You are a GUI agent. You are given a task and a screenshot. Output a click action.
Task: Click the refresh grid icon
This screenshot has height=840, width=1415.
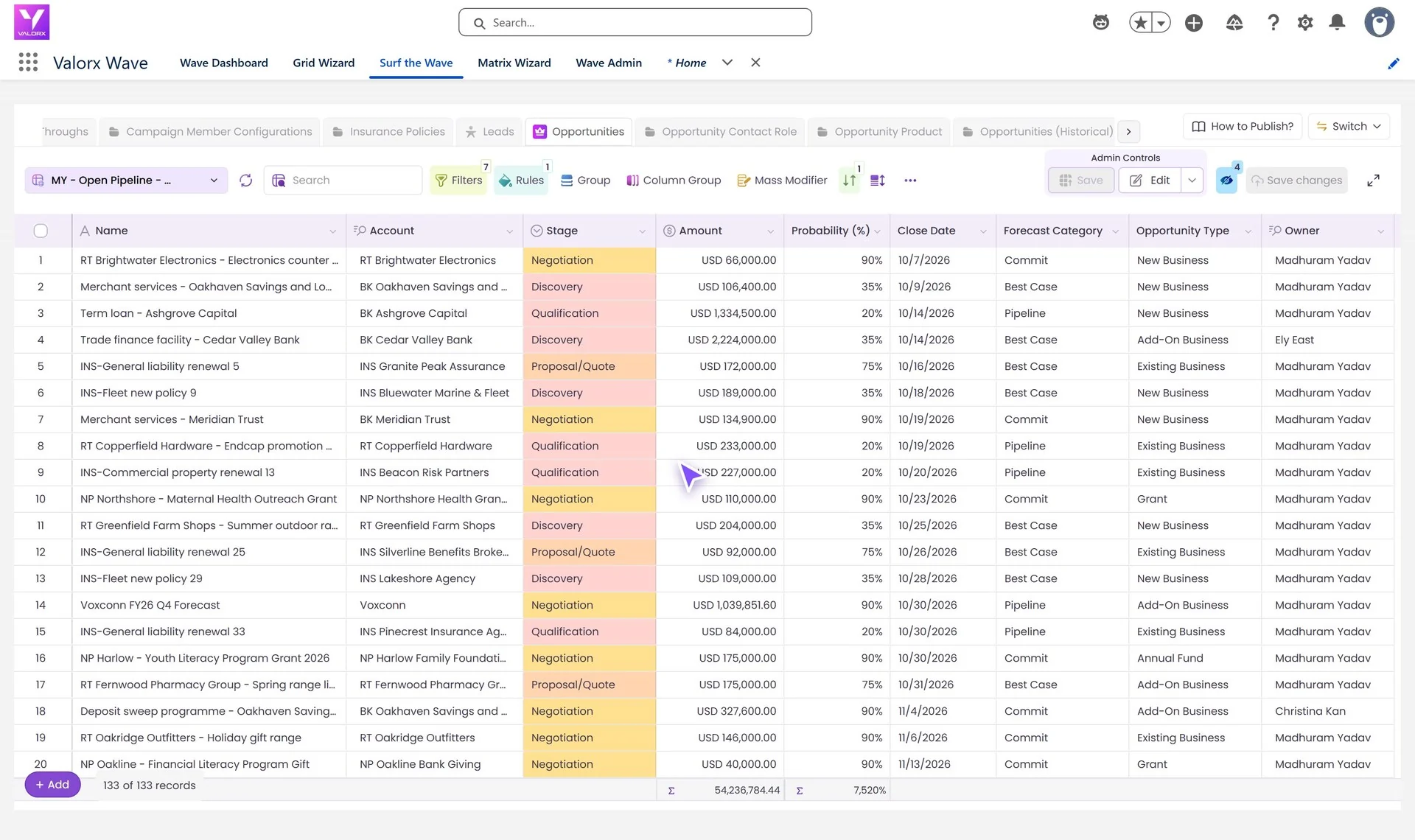246,181
